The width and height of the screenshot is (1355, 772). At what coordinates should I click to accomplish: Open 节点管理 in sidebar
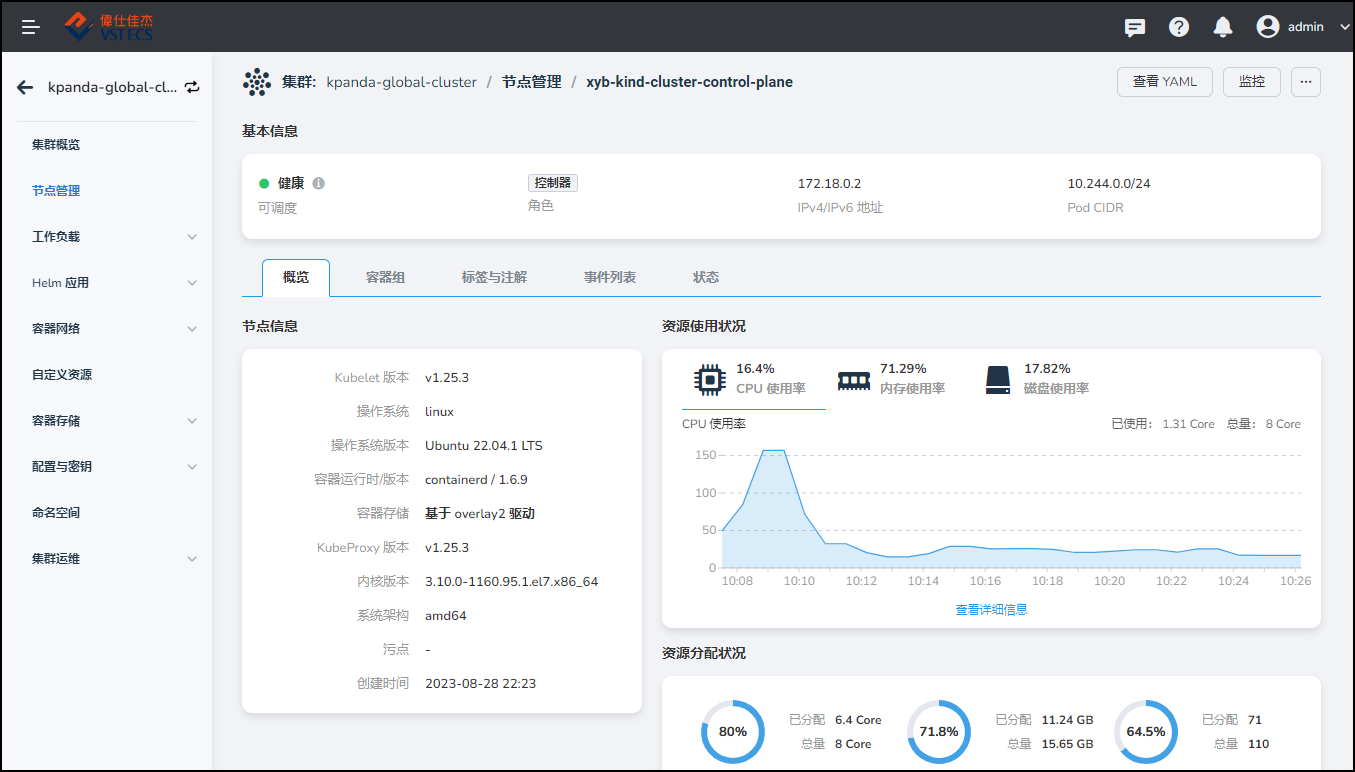click(x=56, y=191)
